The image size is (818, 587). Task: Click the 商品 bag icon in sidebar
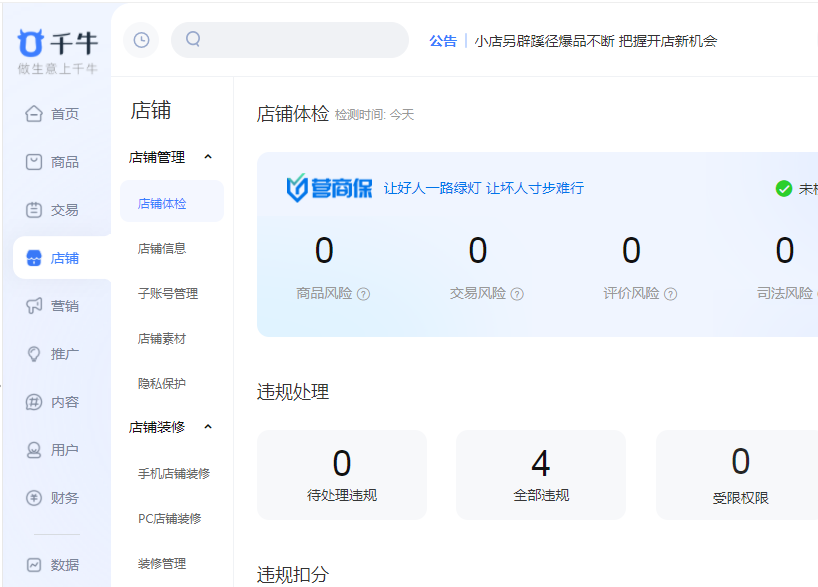coord(34,162)
